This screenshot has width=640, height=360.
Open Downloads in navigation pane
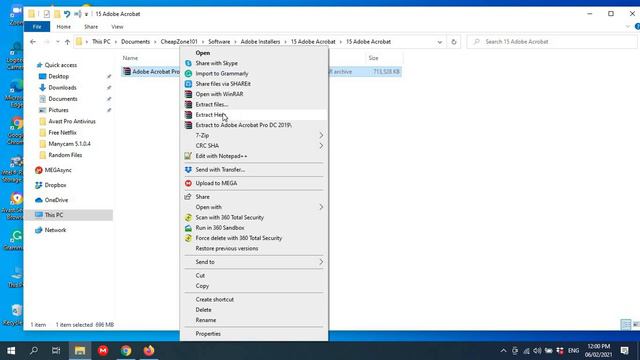pyautogui.click(x=62, y=88)
